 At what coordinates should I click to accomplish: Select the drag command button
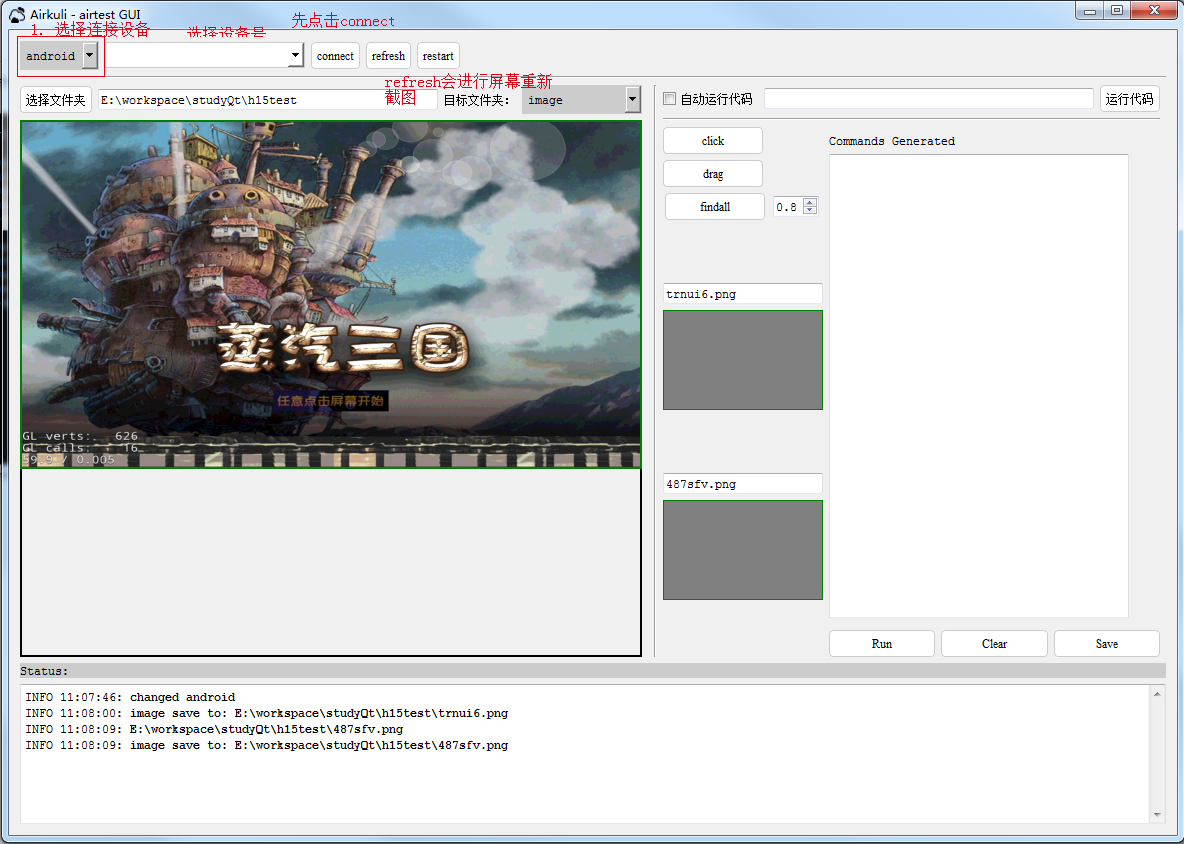coord(713,174)
